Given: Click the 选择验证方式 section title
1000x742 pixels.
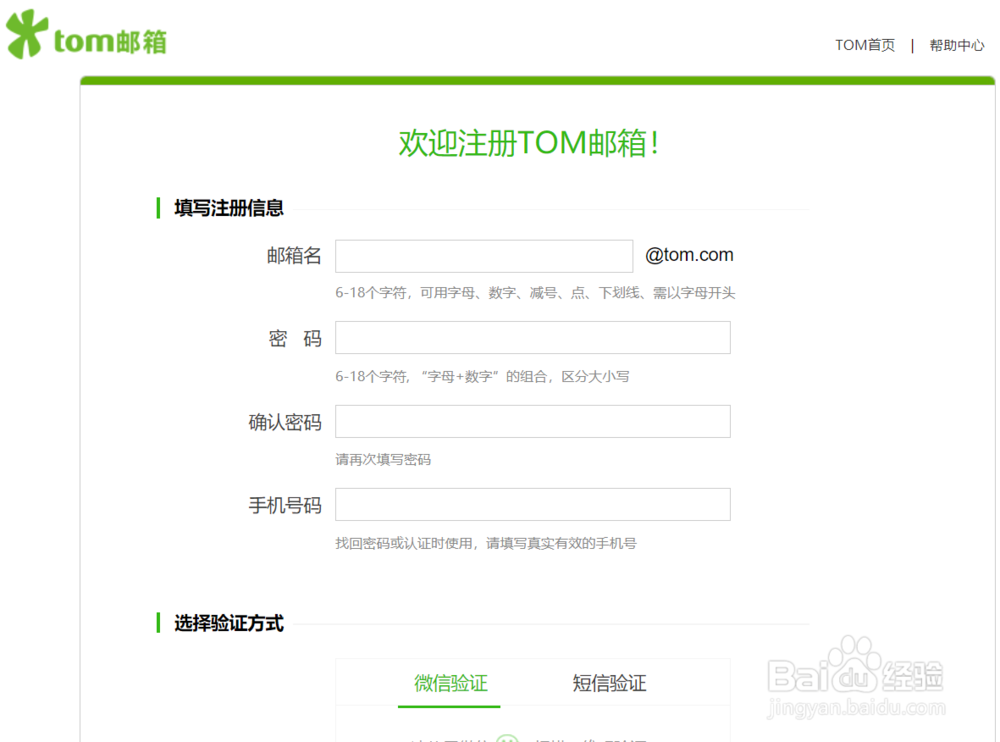Looking at the screenshot, I should click(229, 623).
